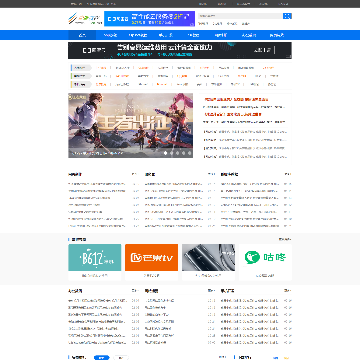Screen dimensions: 360x360
Task: Select the highlighted Home tab in the blue navigation bar
Action: (82, 35)
